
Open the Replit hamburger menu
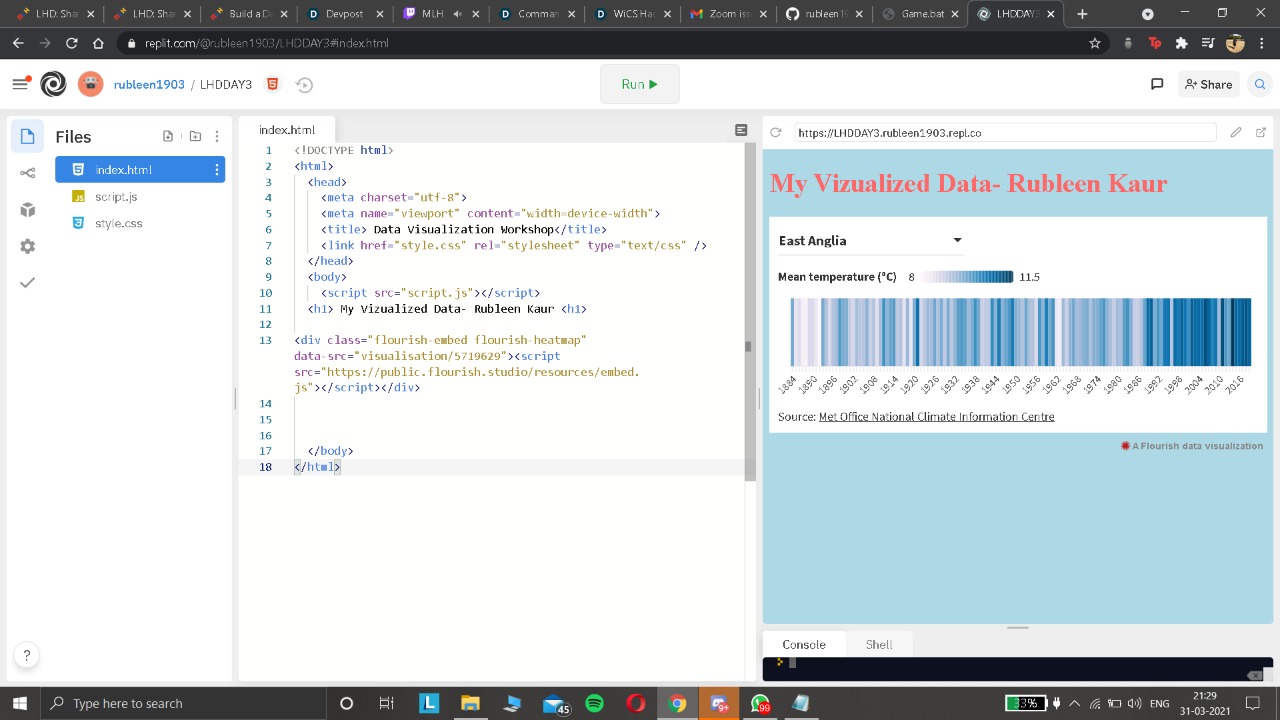20,84
